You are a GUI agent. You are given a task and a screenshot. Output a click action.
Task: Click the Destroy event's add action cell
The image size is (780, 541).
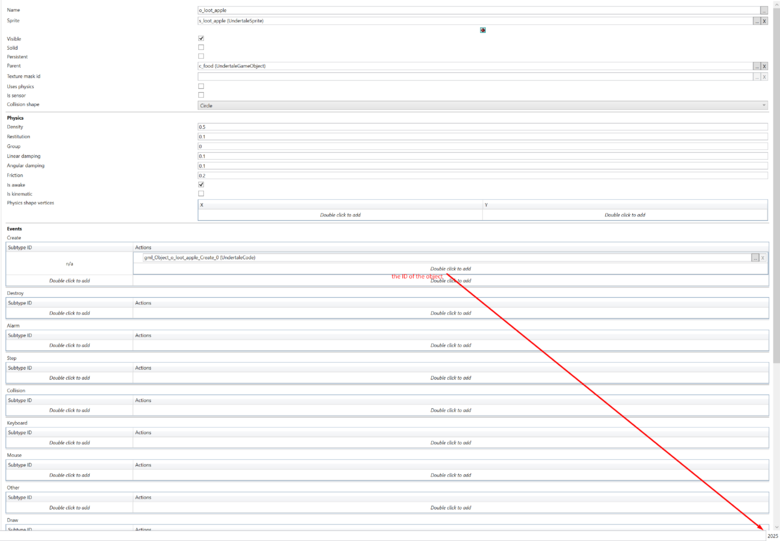450,313
